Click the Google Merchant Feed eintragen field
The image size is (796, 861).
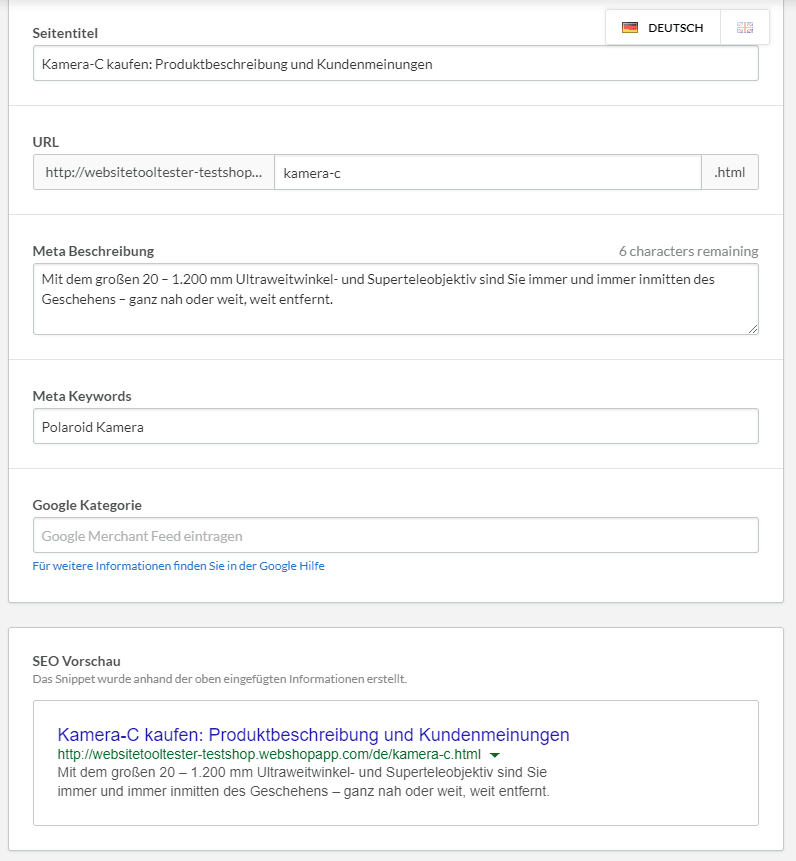(x=396, y=535)
